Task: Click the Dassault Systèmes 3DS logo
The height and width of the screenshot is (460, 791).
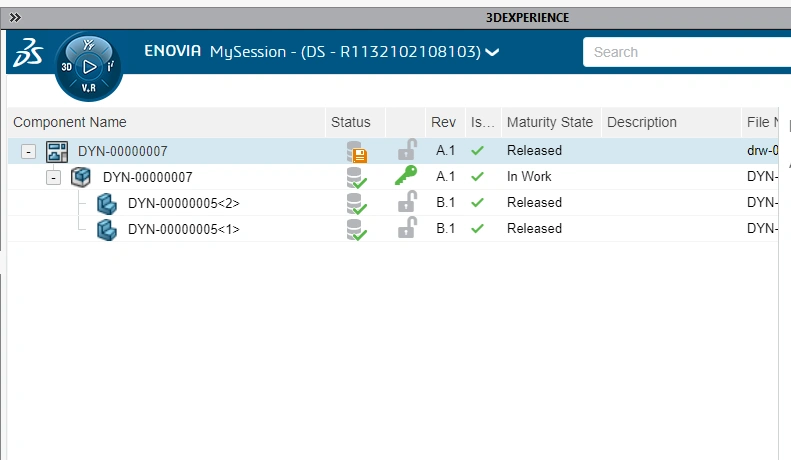Action: 28,52
